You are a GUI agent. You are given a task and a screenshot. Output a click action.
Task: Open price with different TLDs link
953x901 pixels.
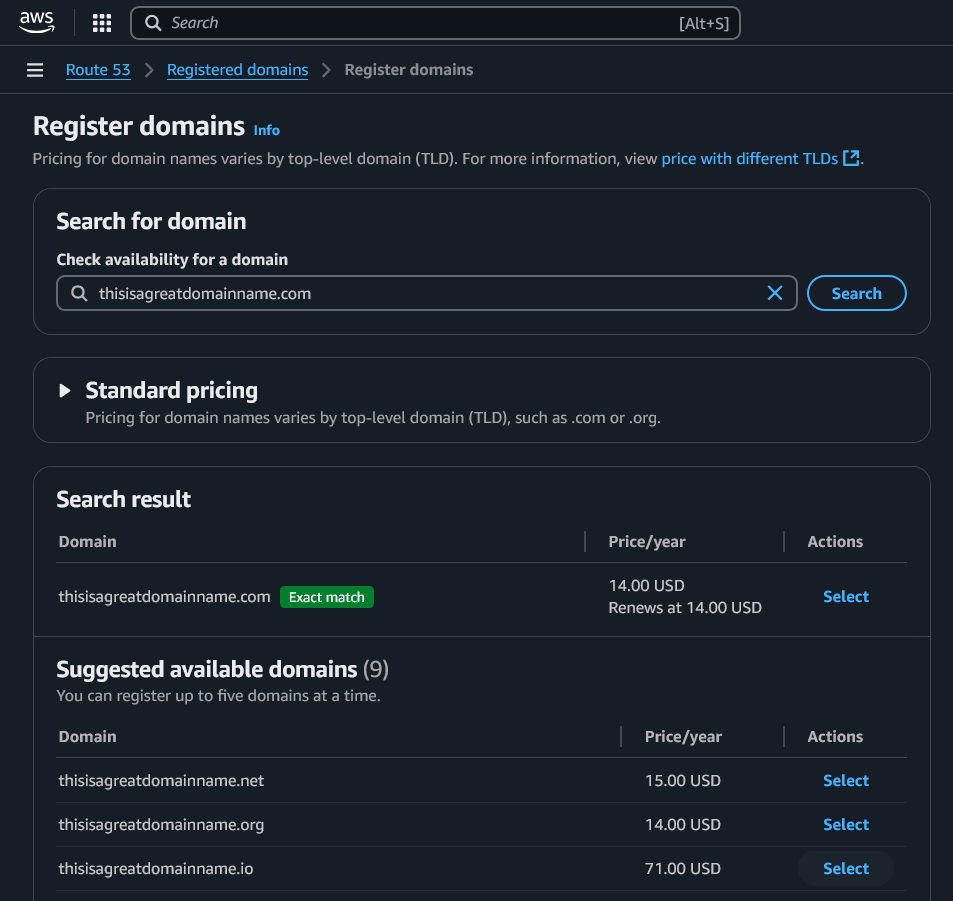coord(749,158)
